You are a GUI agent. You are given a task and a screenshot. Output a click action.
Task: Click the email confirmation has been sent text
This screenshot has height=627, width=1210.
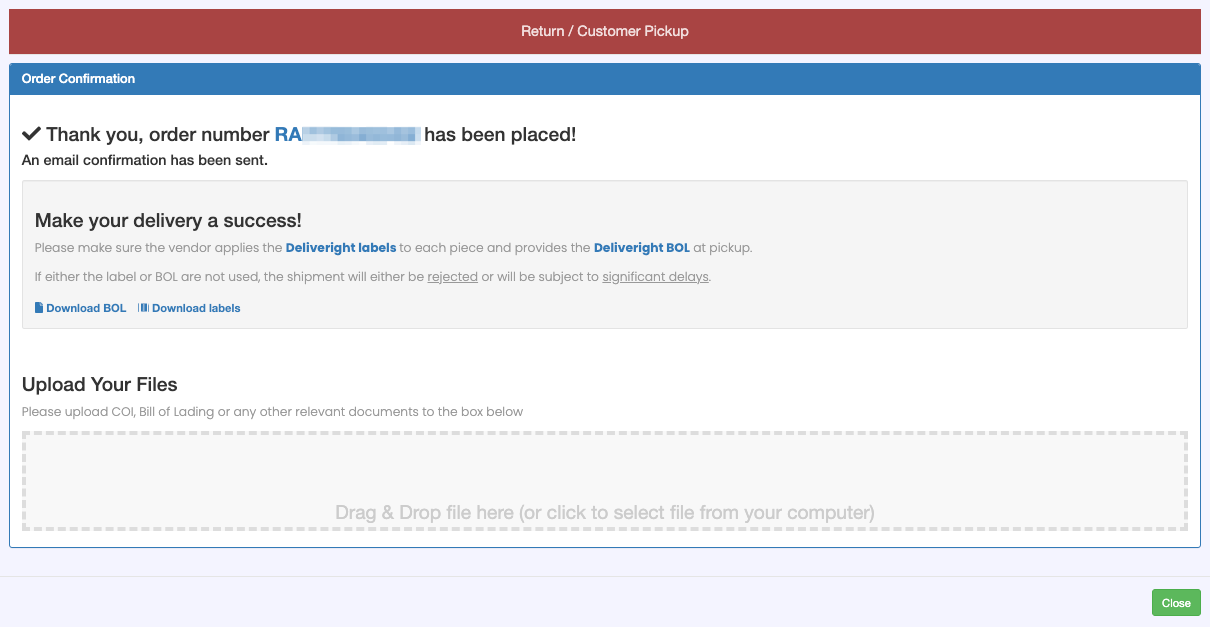coord(145,160)
